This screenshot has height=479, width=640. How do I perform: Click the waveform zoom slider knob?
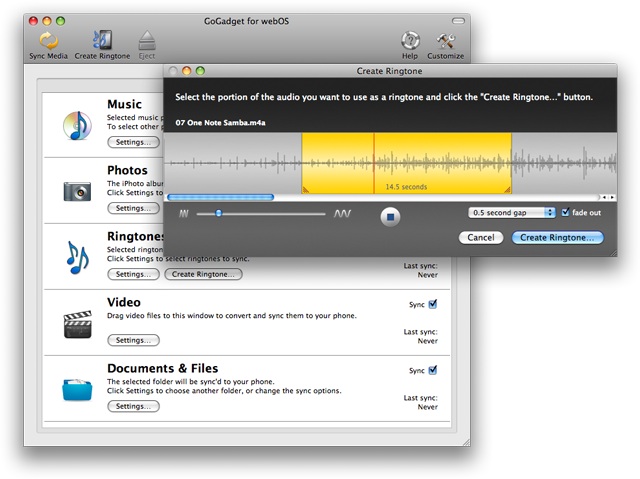point(219,213)
